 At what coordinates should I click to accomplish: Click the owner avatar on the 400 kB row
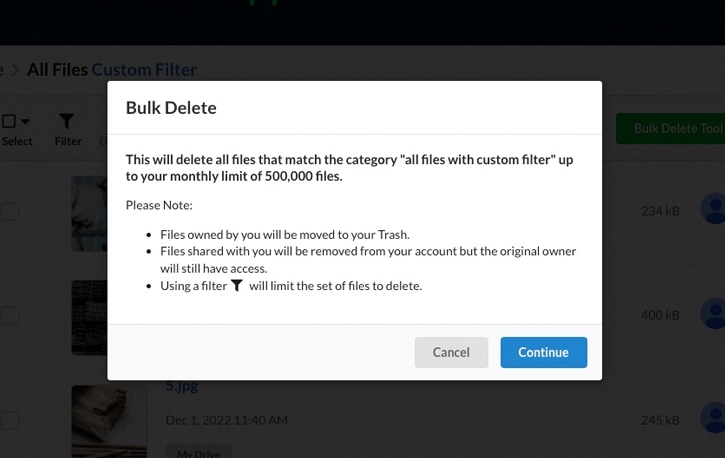pyautogui.click(x=713, y=313)
